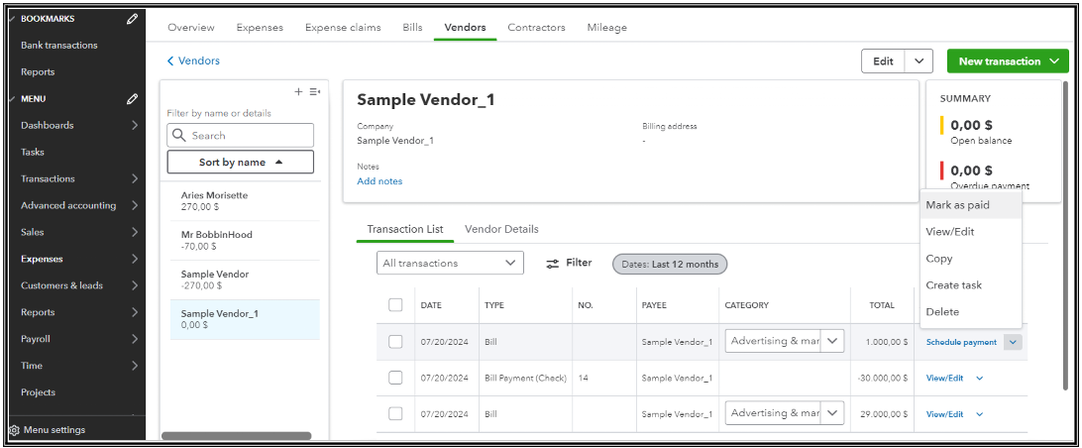Check the 1.000,00 $ Bill row checkbox
The height and width of the screenshot is (448, 1082).
(x=395, y=342)
